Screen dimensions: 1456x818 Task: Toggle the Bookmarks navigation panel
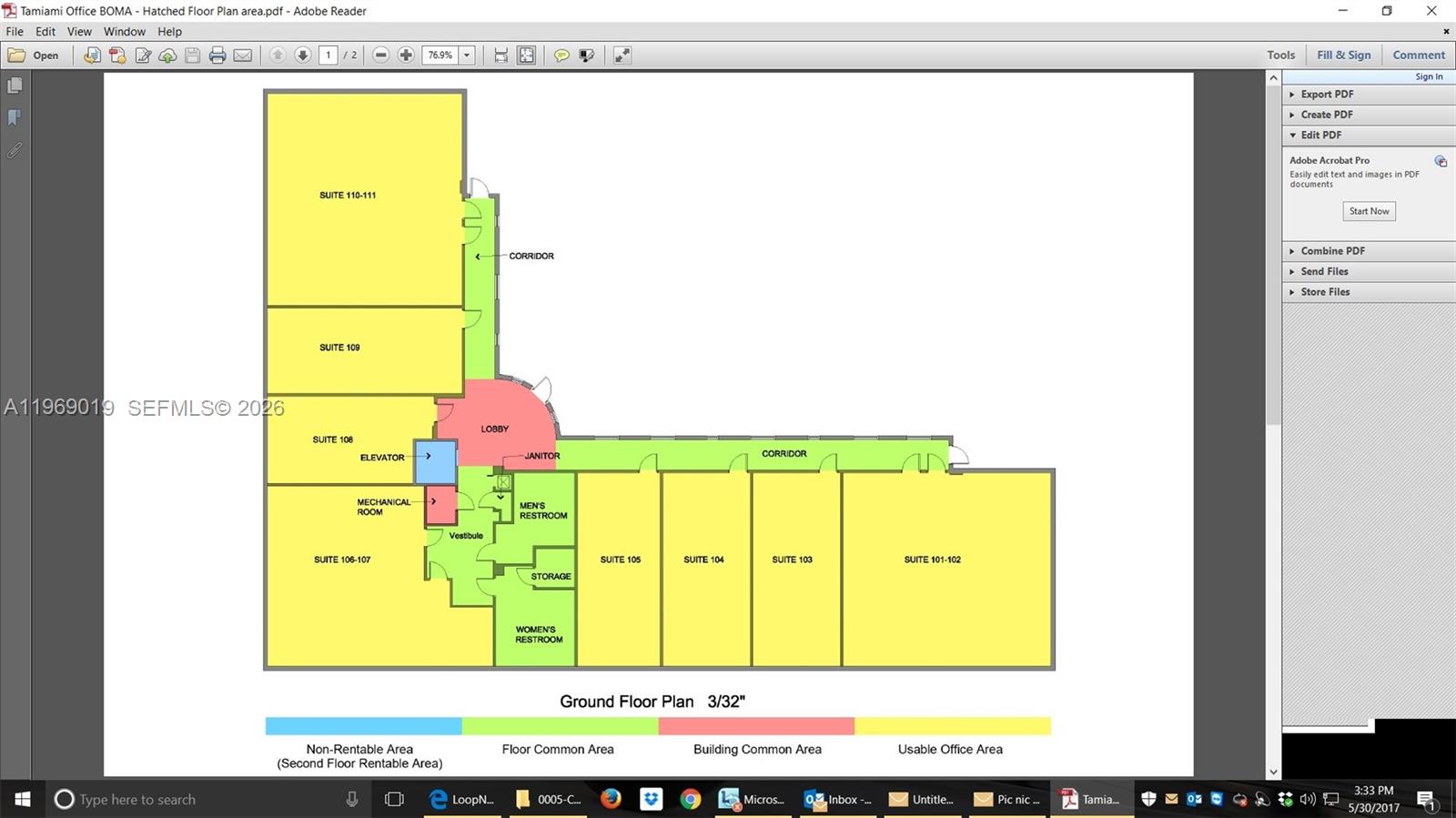15,117
